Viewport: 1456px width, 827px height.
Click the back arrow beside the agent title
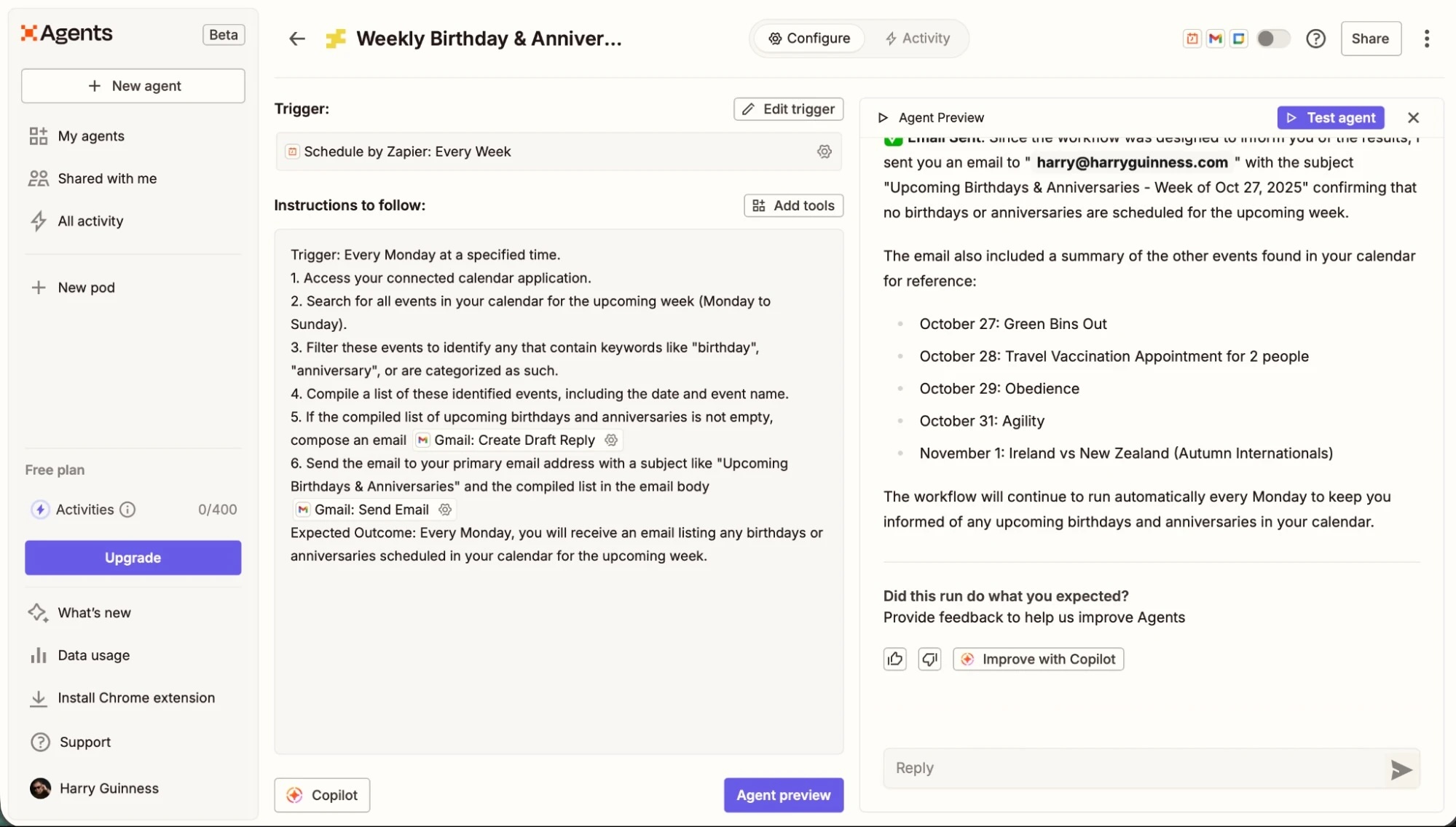click(296, 39)
